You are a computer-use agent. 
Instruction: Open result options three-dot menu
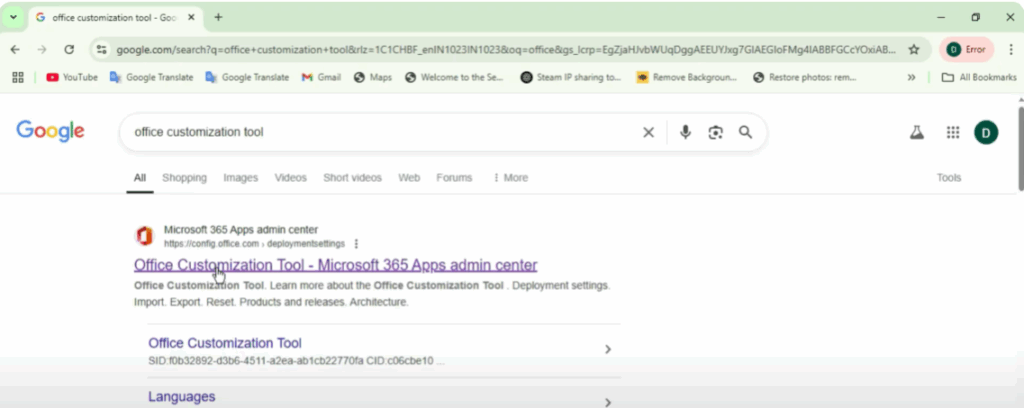pos(356,244)
